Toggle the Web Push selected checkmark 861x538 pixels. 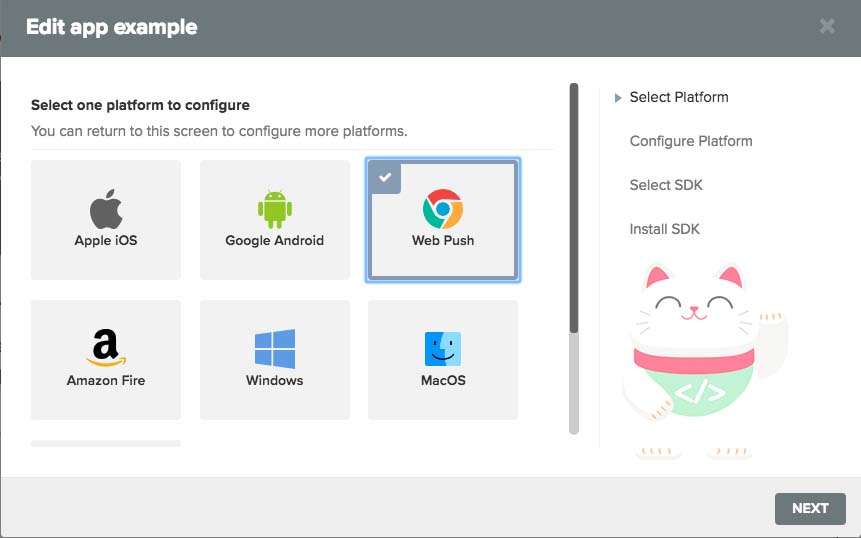(385, 177)
